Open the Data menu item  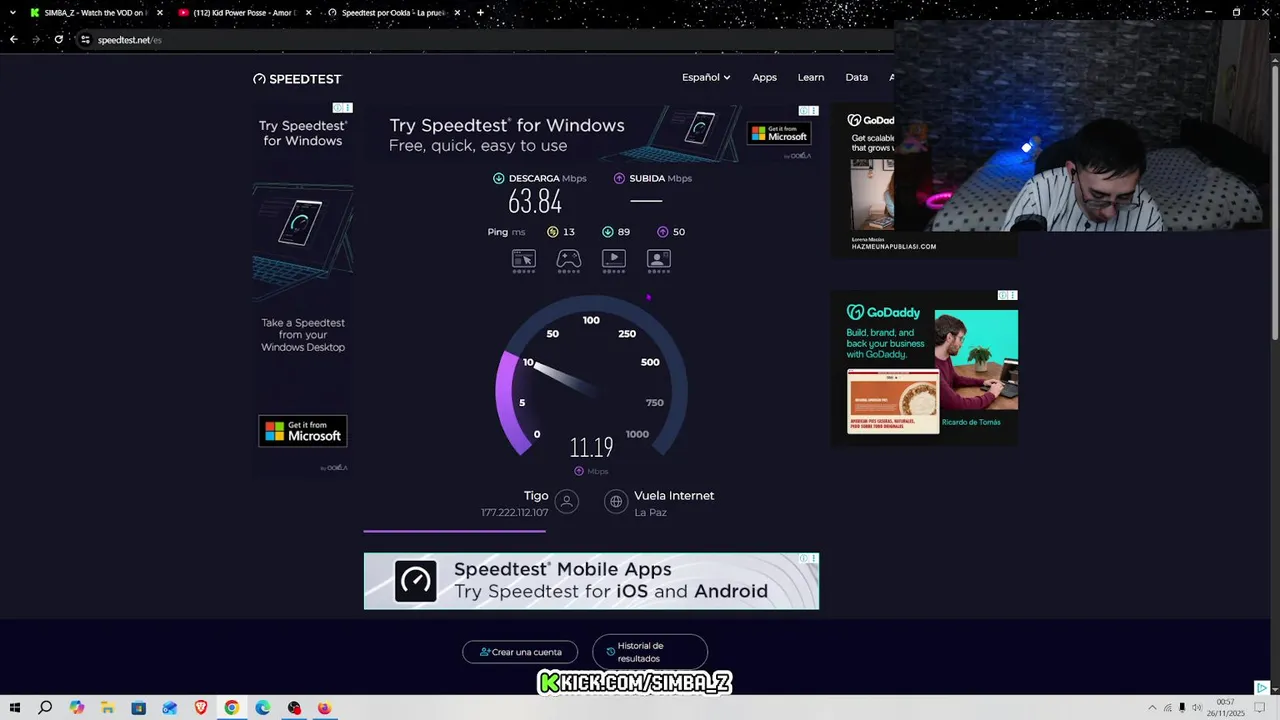(x=857, y=77)
